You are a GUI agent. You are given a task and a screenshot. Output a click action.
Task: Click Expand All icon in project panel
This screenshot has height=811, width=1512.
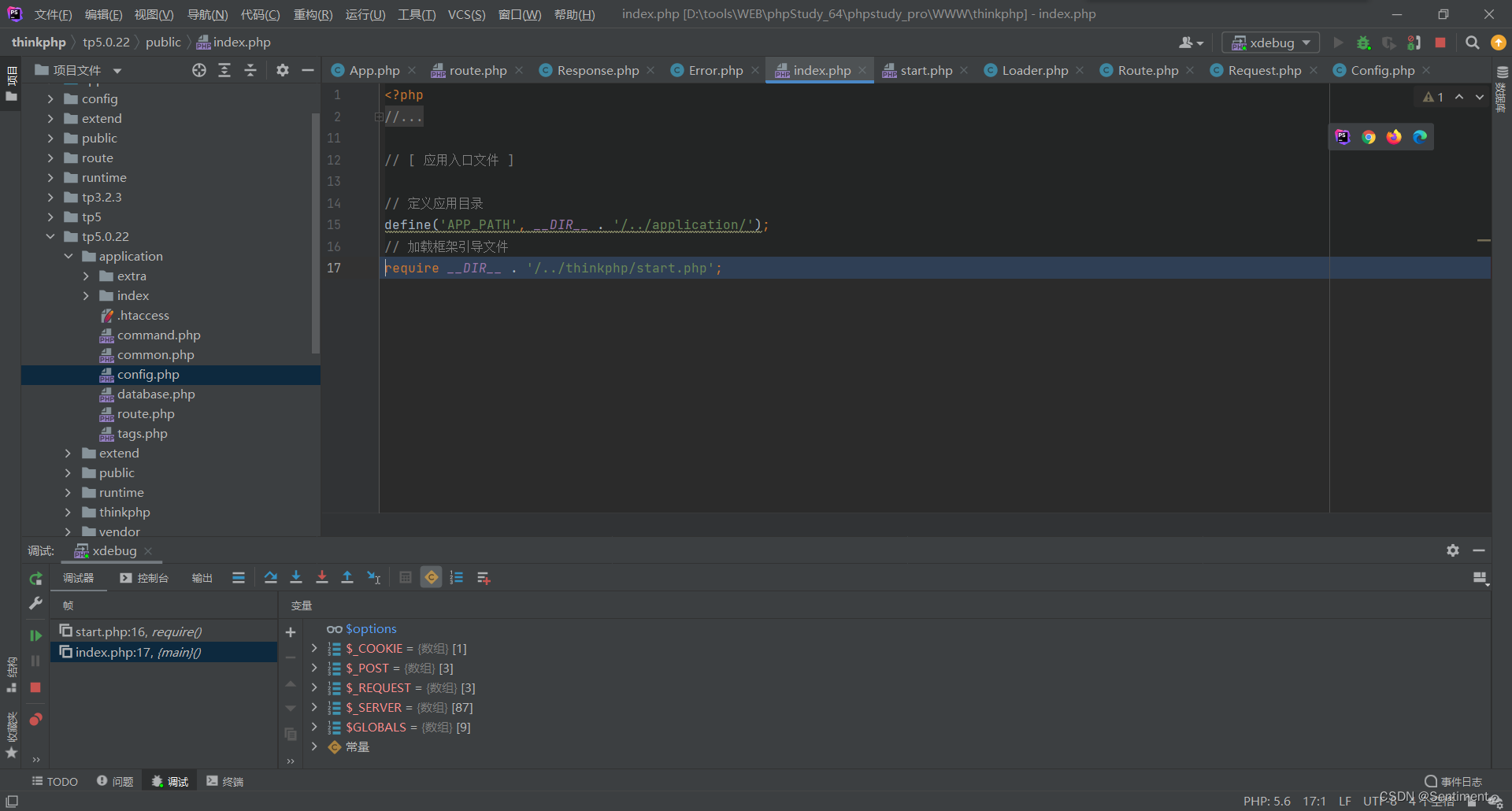[x=224, y=70]
